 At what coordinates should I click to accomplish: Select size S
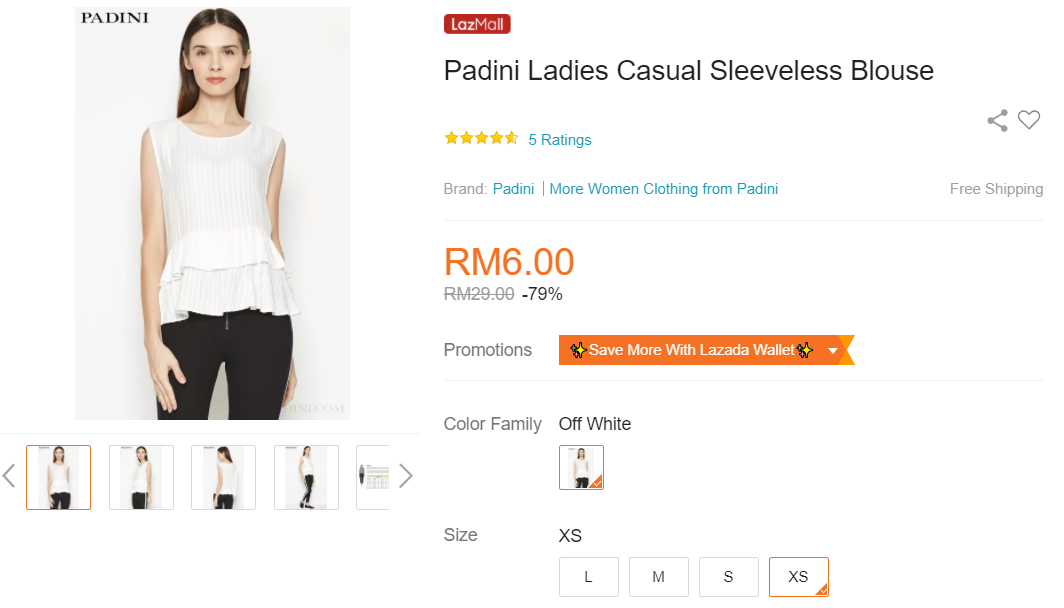pyautogui.click(x=728, y=577)
